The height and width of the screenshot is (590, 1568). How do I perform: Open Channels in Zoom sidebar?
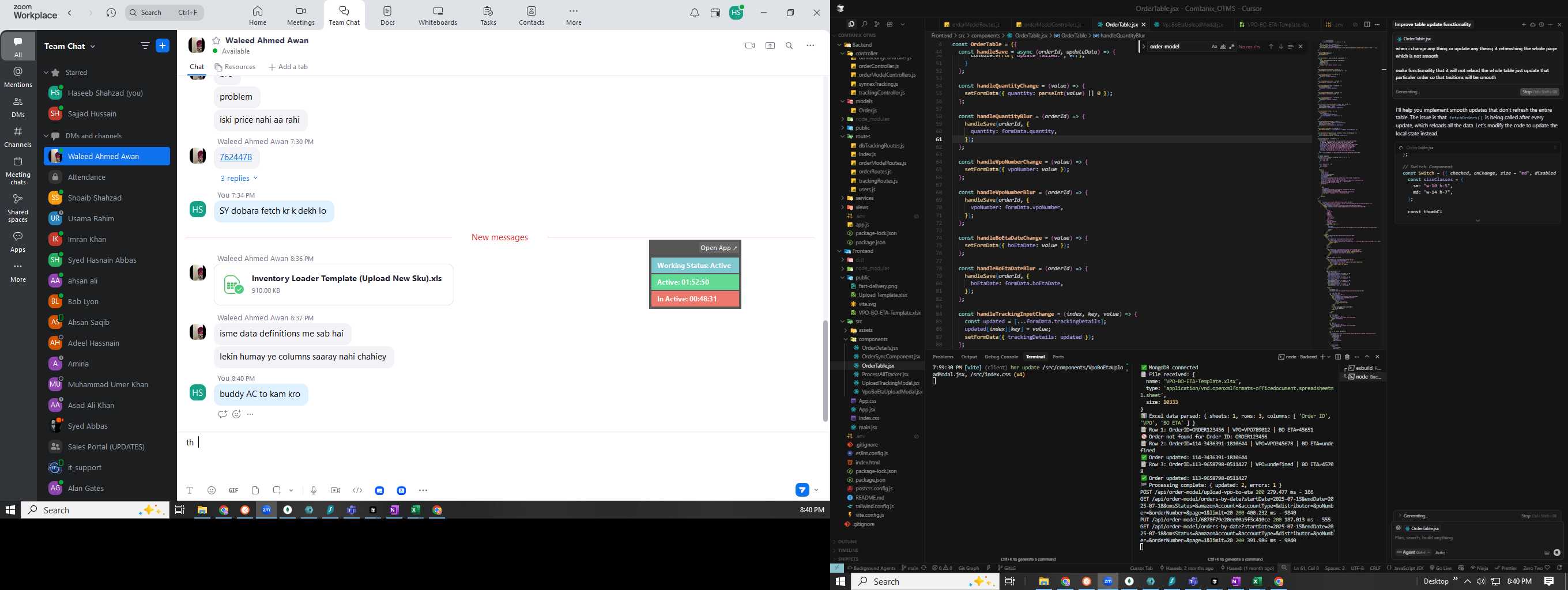(x=18, y=138)
